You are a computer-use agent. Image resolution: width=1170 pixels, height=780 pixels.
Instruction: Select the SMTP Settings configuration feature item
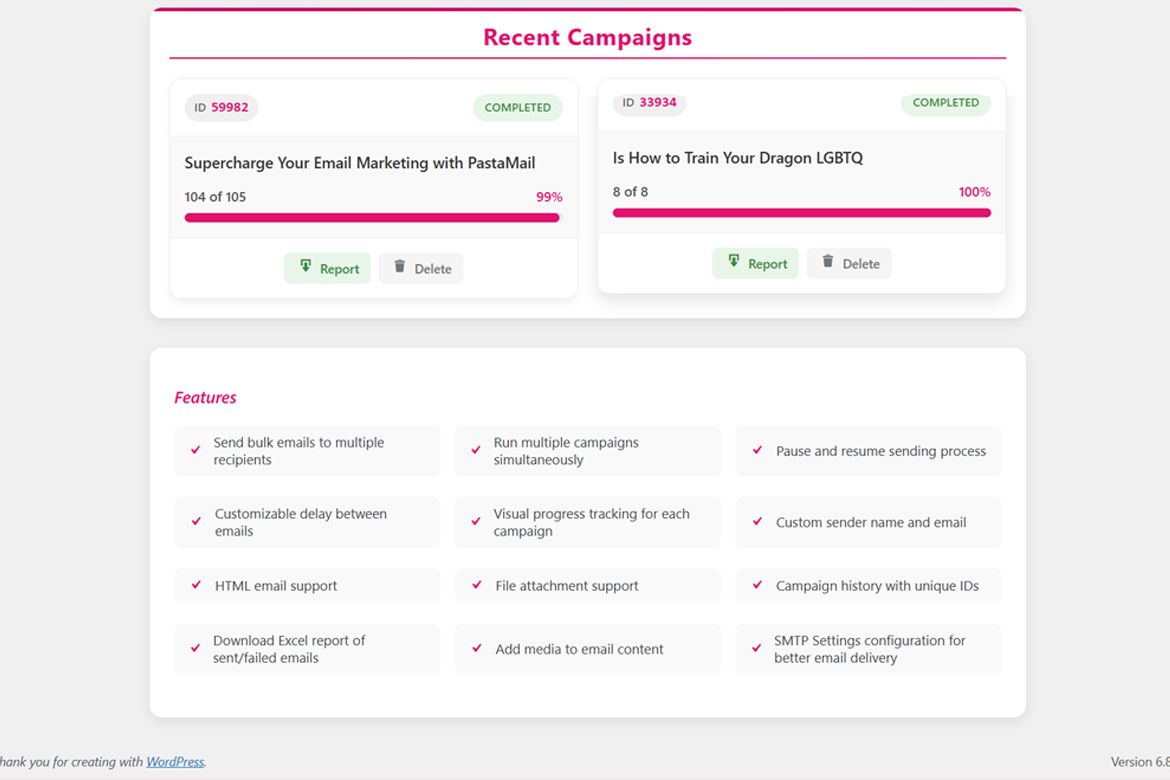(868, 649)
